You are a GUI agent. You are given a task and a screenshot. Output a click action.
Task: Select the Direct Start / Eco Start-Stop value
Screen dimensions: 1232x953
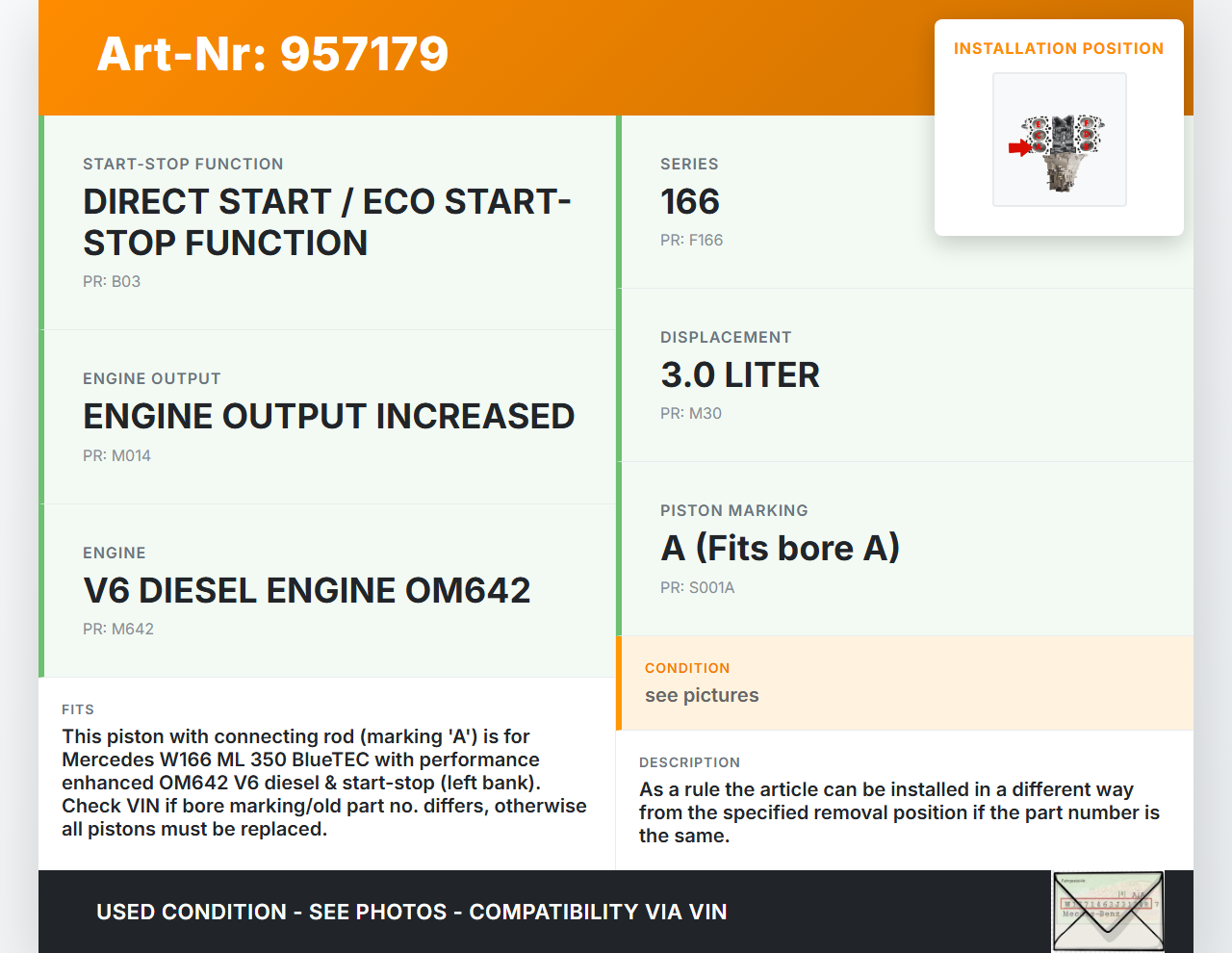pyautogui.click(x=326, y=222)
